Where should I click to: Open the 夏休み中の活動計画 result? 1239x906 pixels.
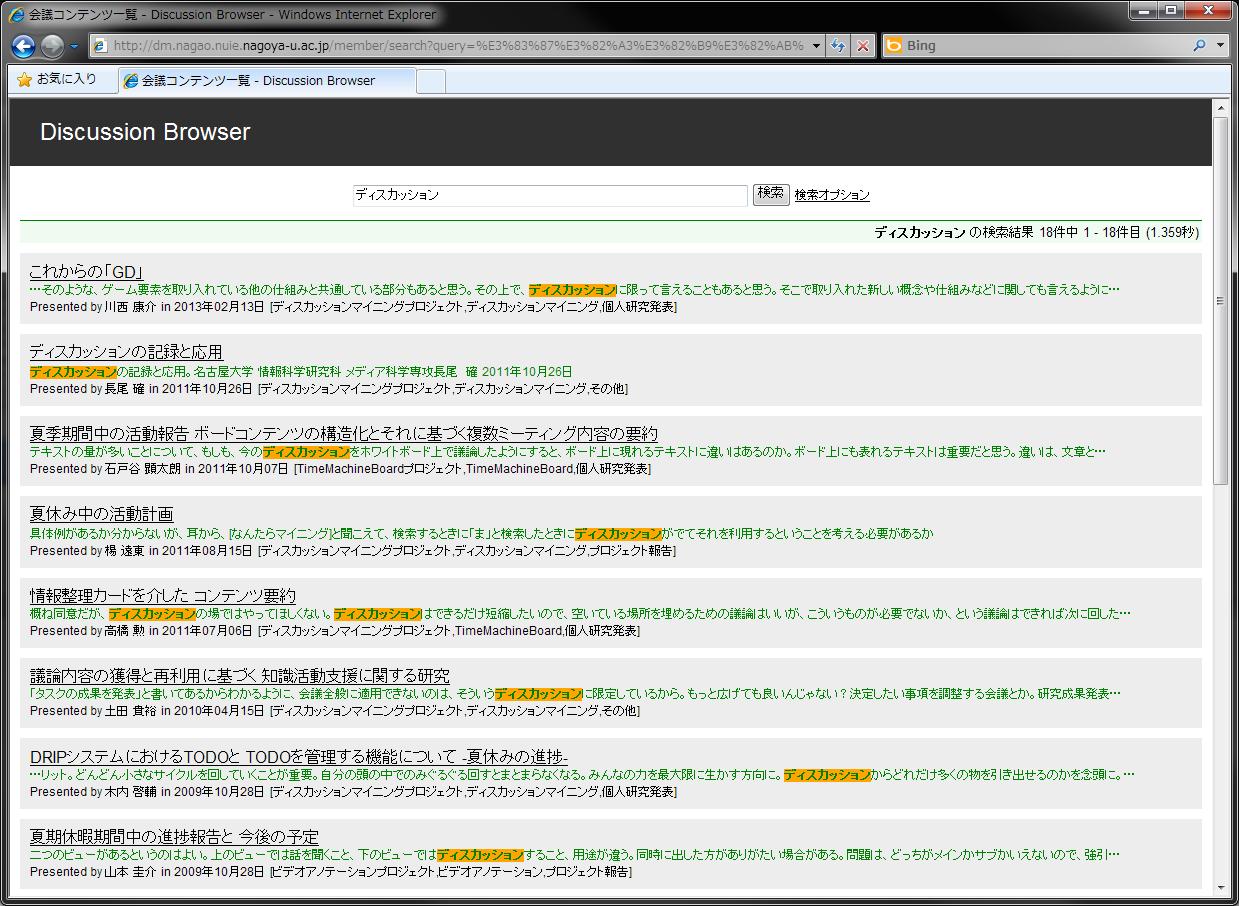point(101,514)
